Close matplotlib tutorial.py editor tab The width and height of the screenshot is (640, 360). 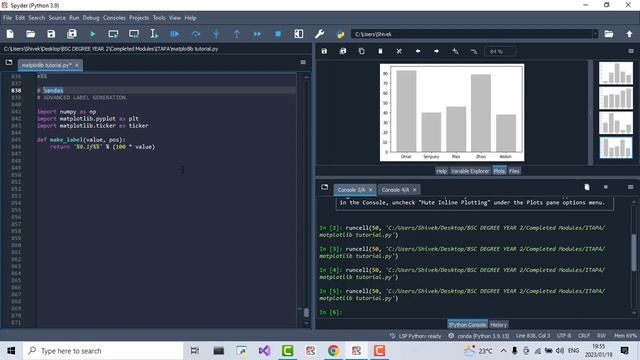pos(77,65)
